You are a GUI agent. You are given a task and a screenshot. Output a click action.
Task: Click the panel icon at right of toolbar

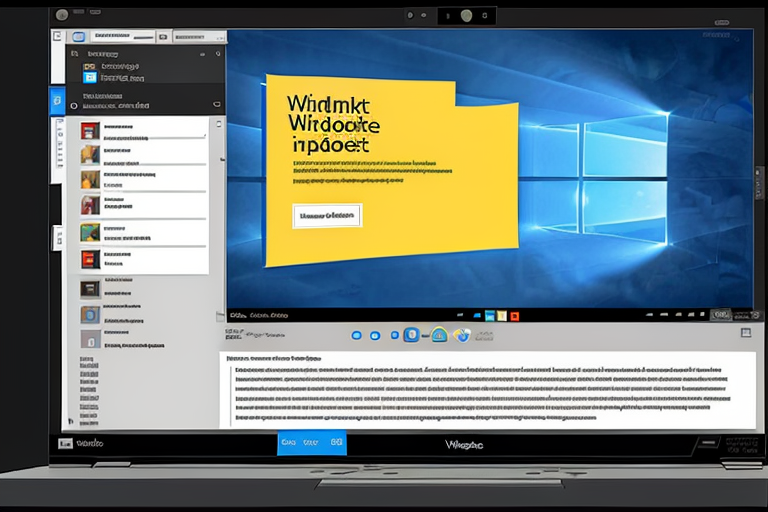click(x=744, y=333)
